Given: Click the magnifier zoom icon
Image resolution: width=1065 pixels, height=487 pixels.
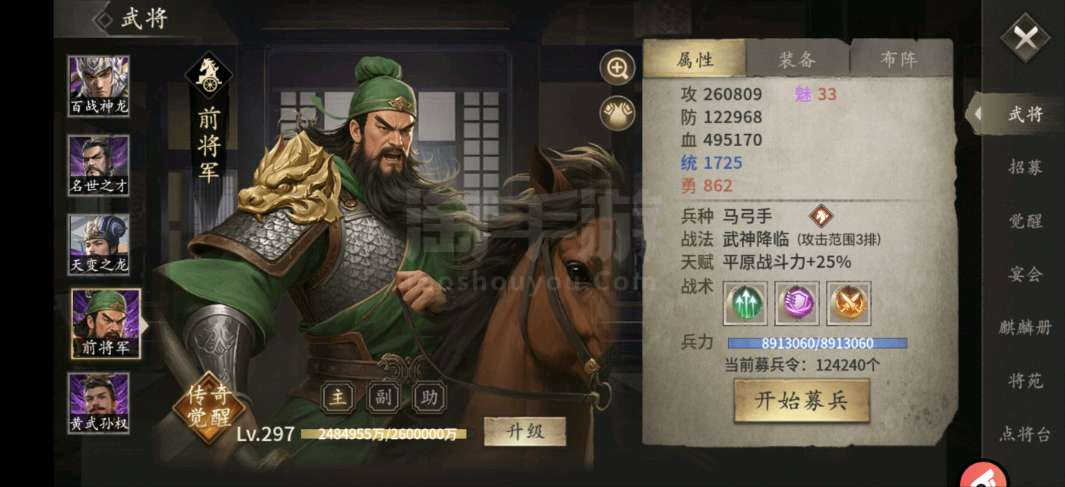Looking at the screenshot, I should pos(617,68).
